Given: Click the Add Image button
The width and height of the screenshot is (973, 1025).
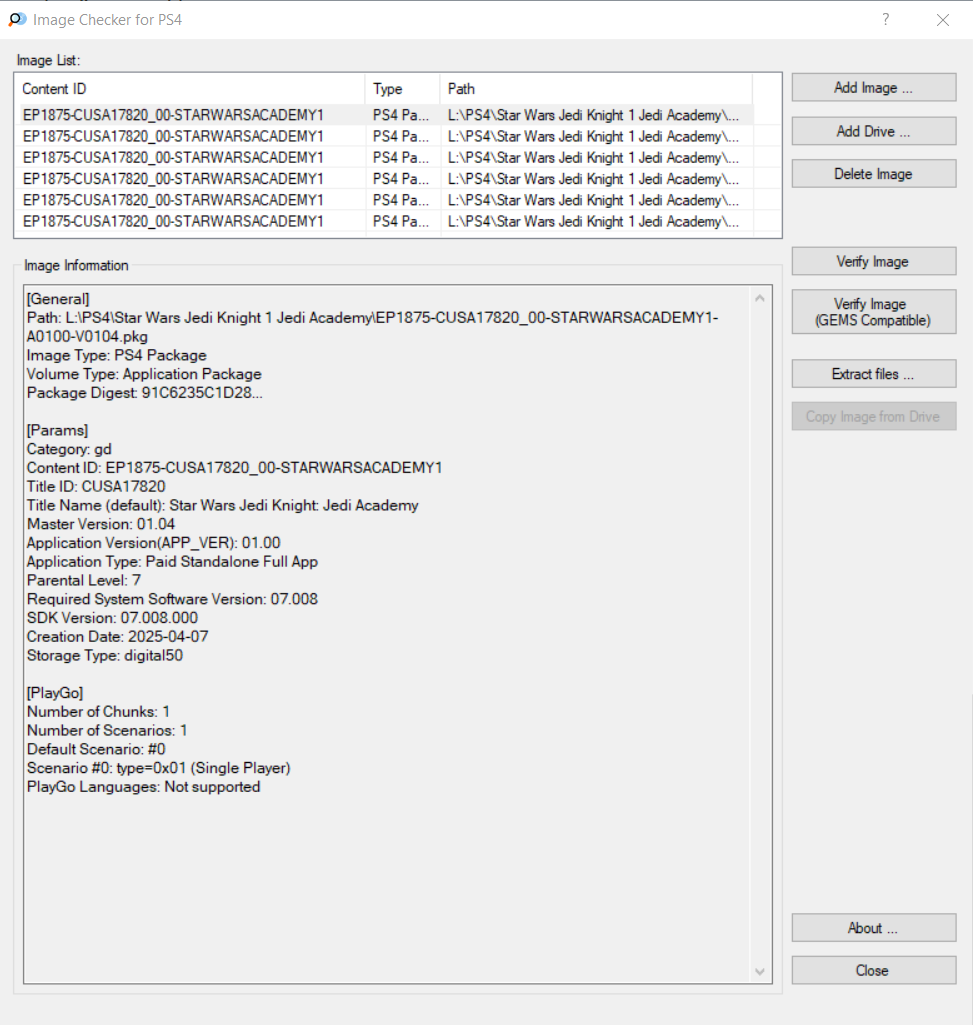Looking at the screenshot, I should click(874, 88).
